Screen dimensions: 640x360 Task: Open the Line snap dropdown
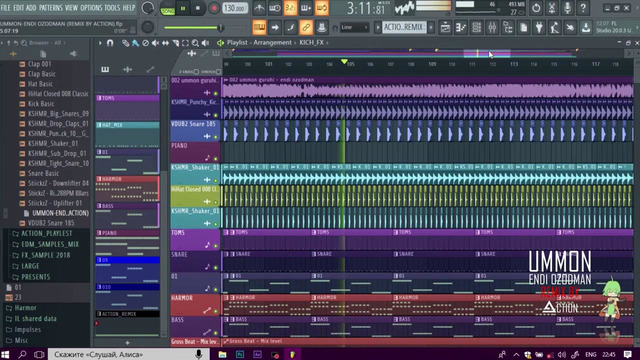coord(354,27)
